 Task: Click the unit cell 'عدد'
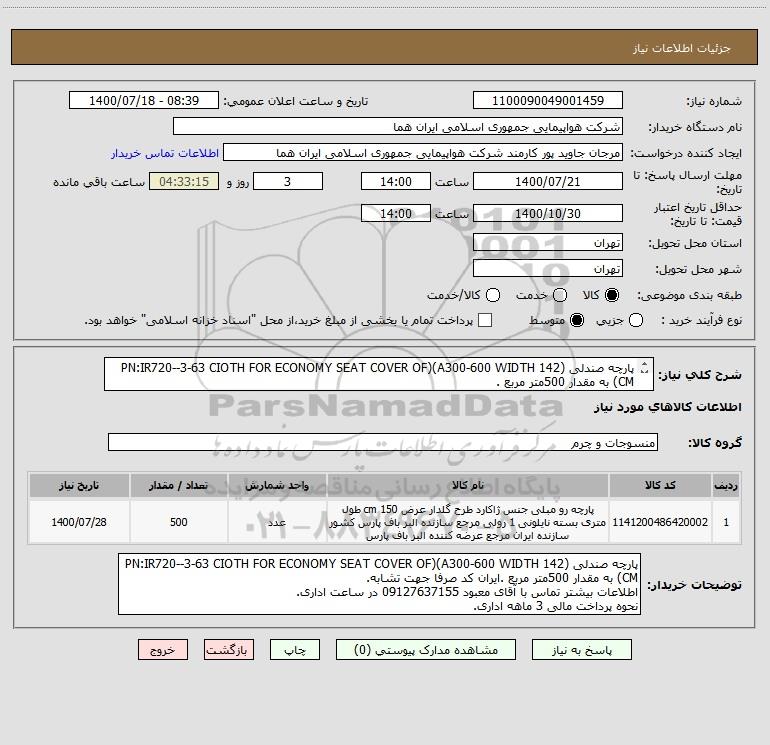click(x=277, y=522)
